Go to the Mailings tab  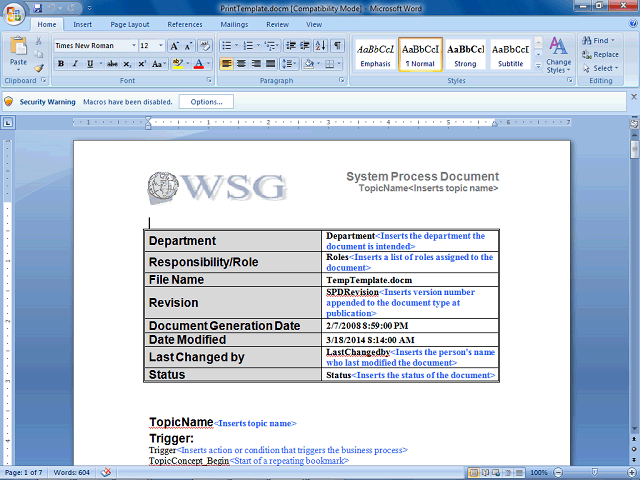pyautogui.click(x=234, y=24)
